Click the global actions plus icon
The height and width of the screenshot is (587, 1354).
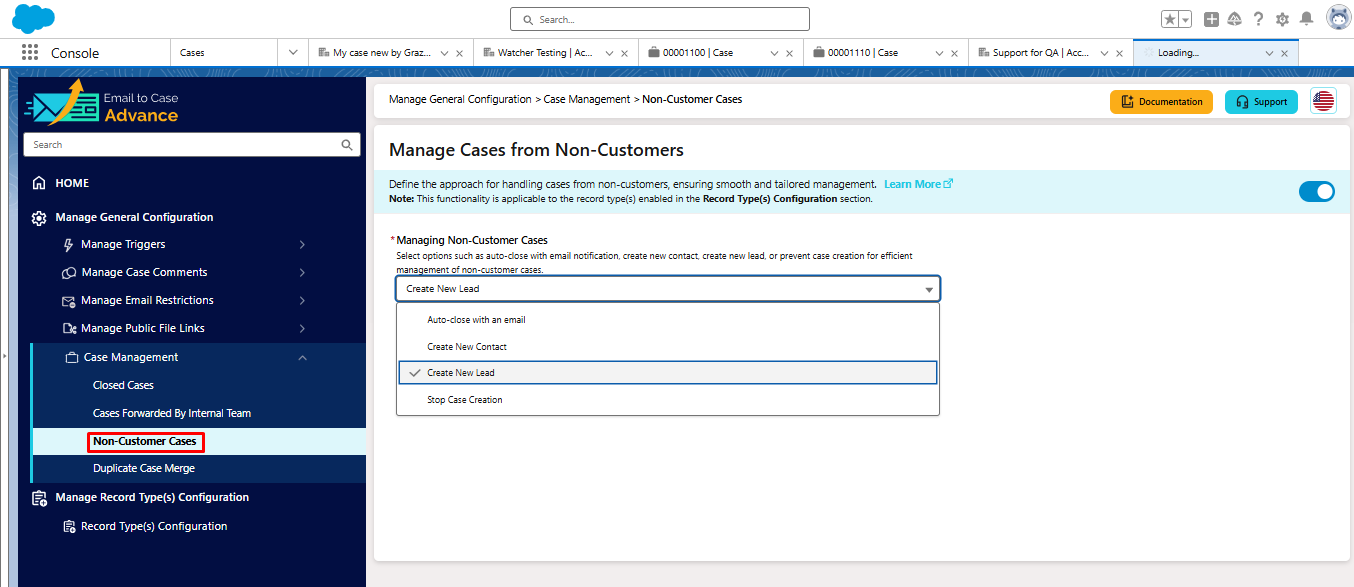pos(1211,19)
